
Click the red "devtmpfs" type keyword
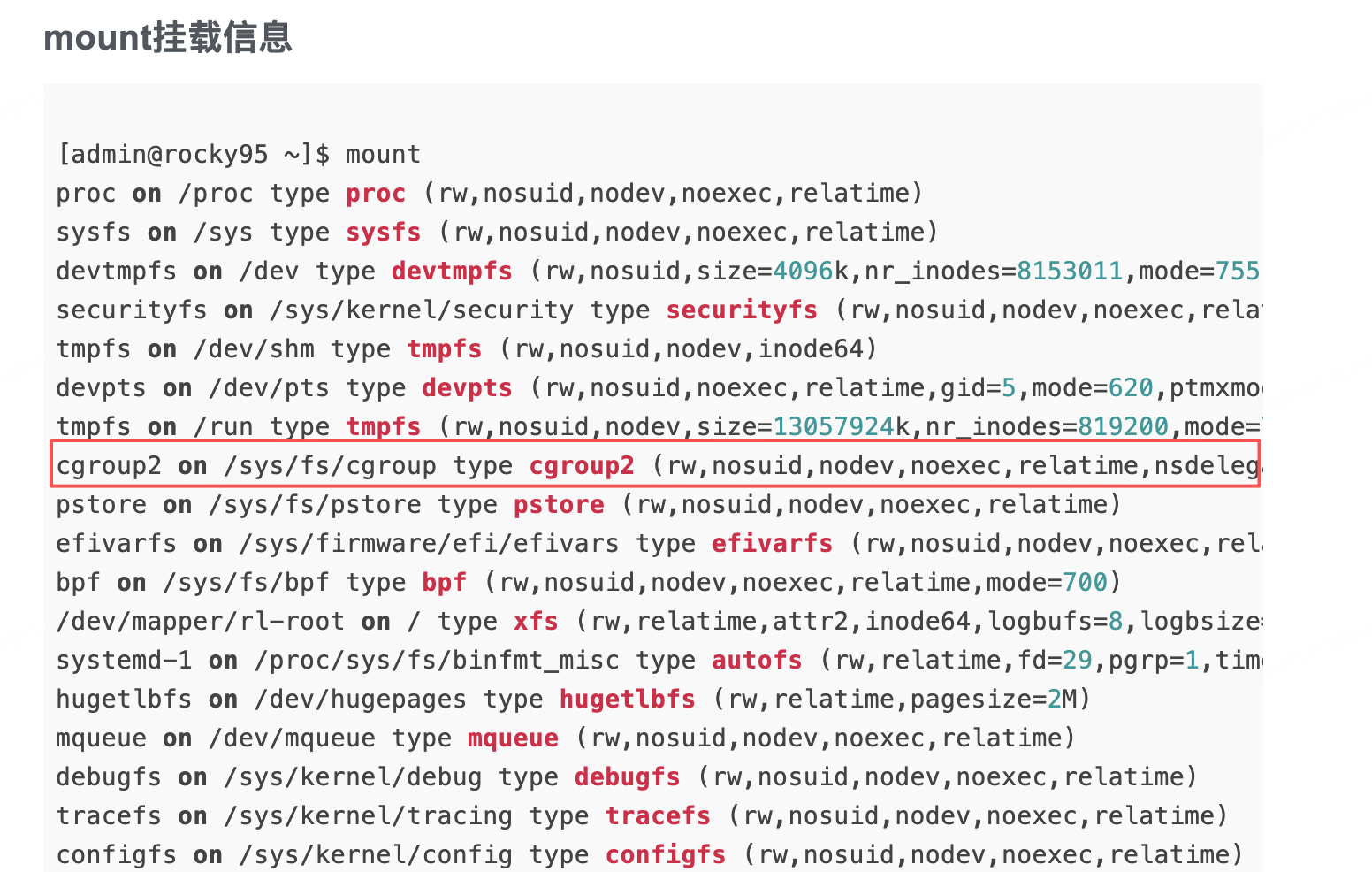[x=452, y=272]
